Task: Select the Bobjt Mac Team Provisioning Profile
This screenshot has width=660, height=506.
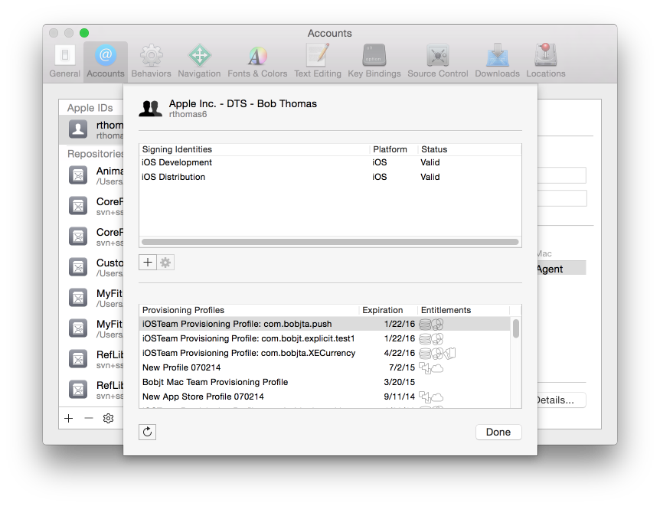Action: click(x=215, y=382)
